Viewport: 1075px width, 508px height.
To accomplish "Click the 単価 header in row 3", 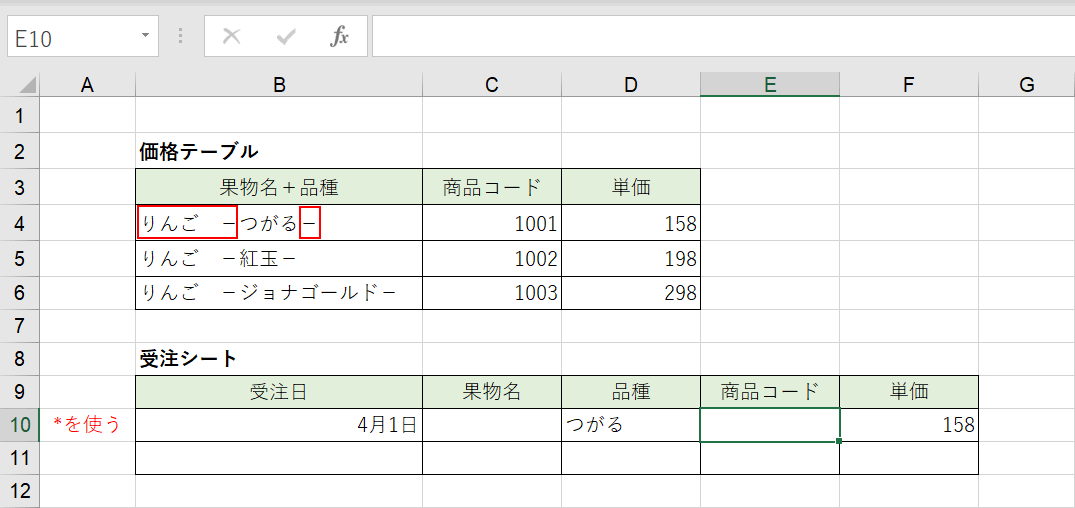I will point(631,186).
